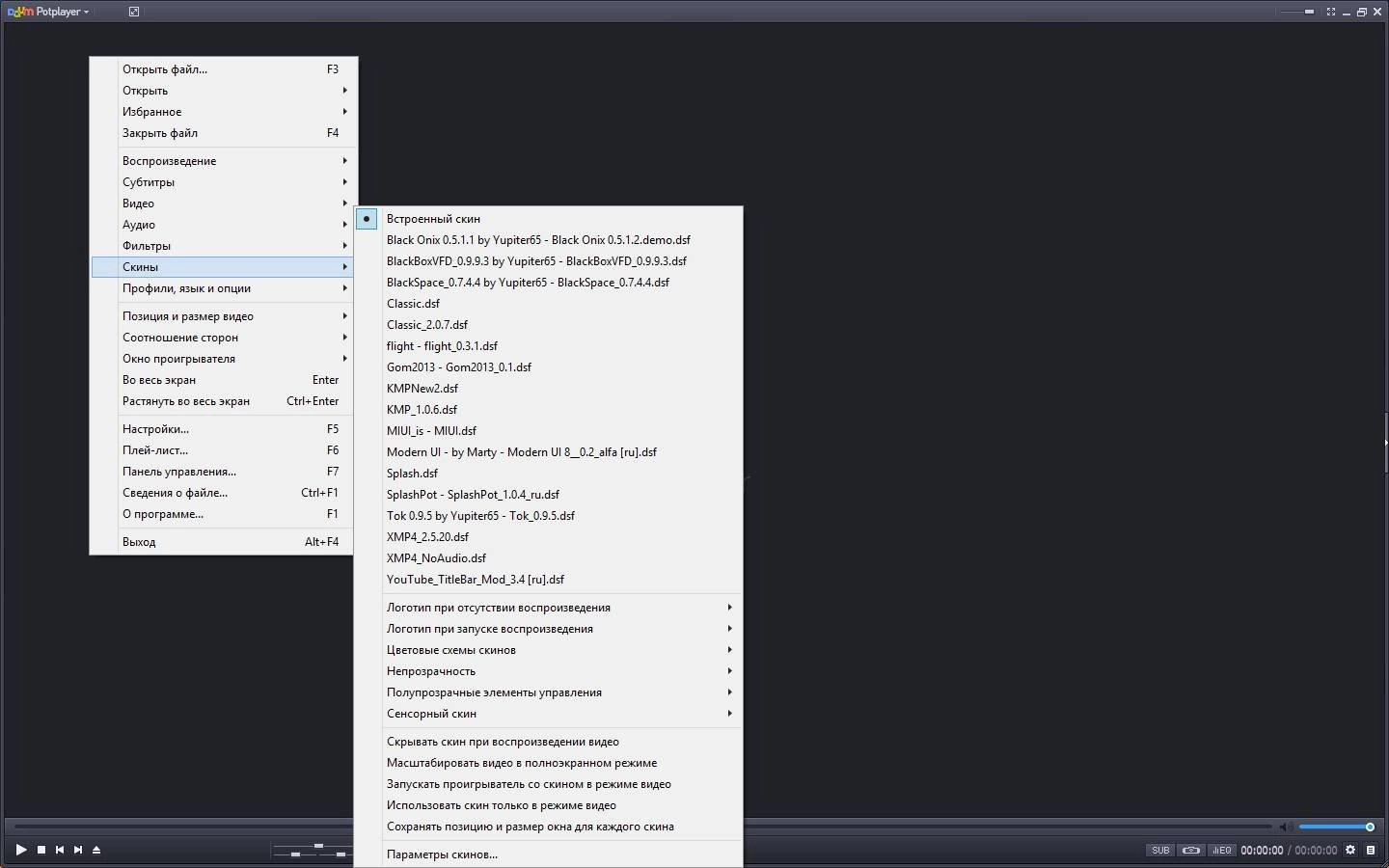Select the Splash.dsf skin
The image size is (1389, 868).
point(549,474)
